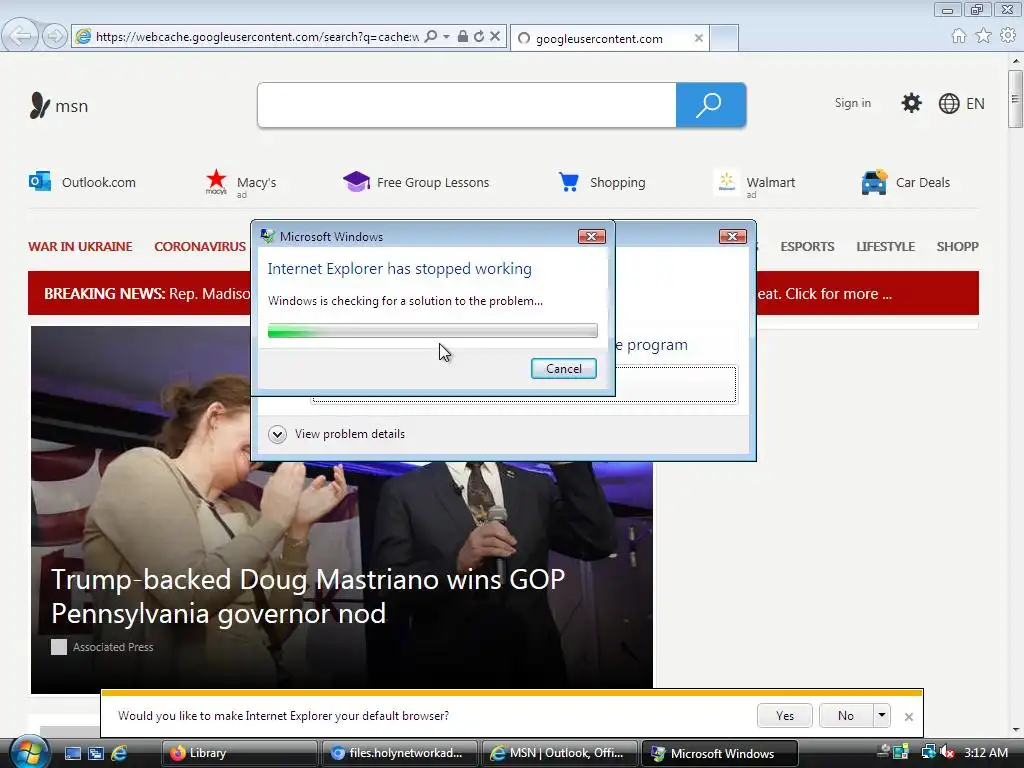
Task: Open MSN settings gear icon
Action: (x=911, y=103)
